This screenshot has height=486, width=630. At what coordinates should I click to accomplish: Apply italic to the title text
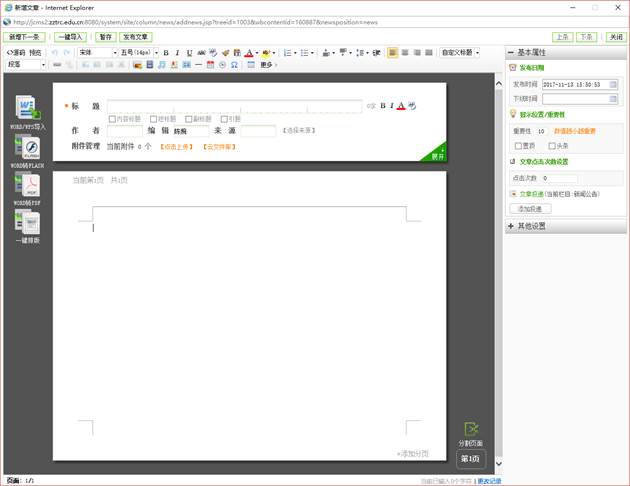point(391,105)
